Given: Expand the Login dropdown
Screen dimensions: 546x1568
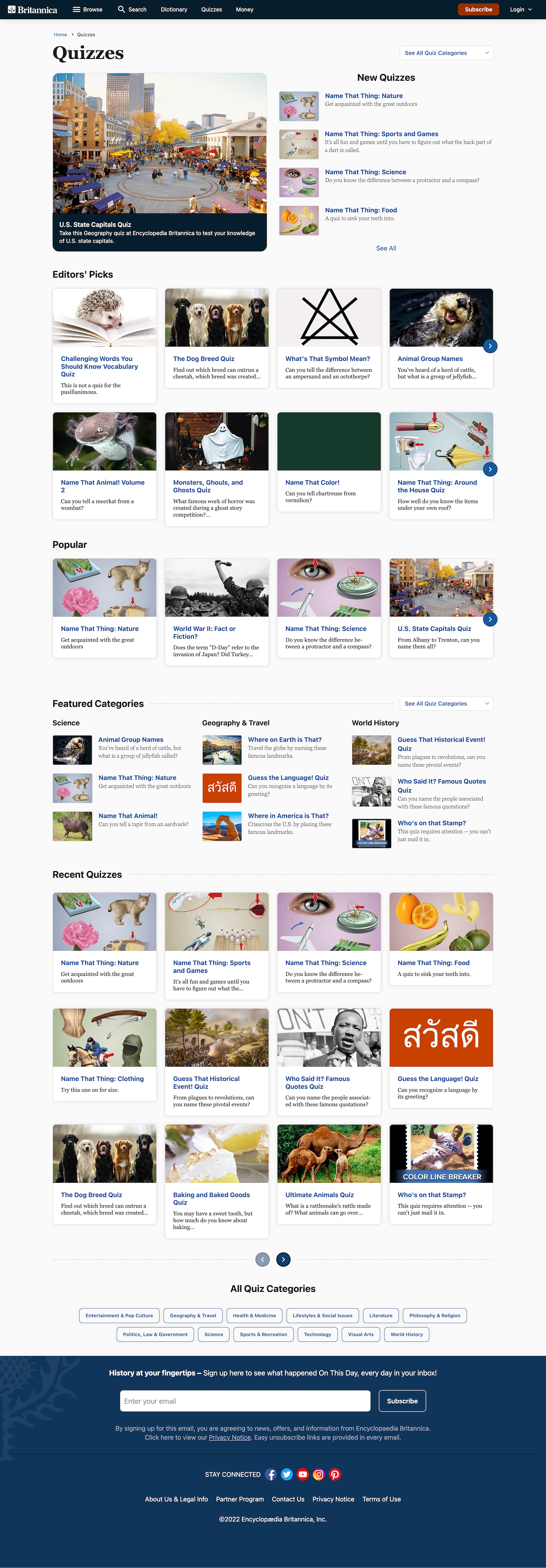Looking at the screenshot, I should [x=520, y=10].
